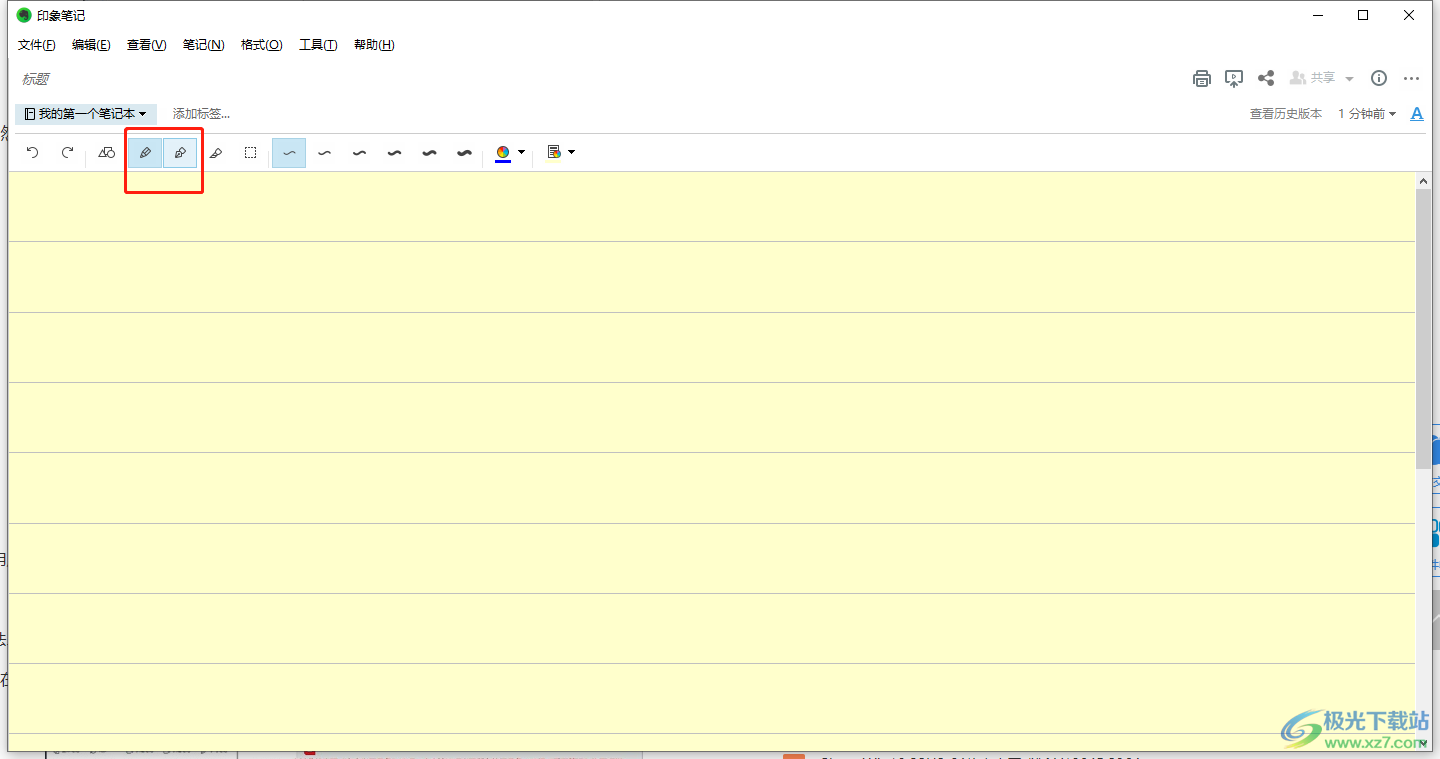Click 查看历史版本 link
The height and width of the screenshot is (759, 1440).
pos(1286,114)
